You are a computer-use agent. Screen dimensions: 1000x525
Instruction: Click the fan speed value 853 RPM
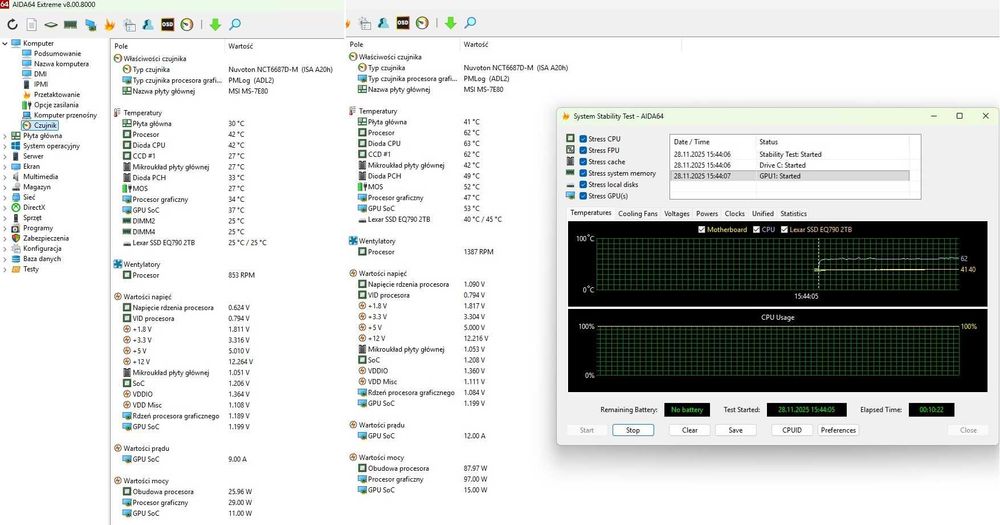[241, 276]
